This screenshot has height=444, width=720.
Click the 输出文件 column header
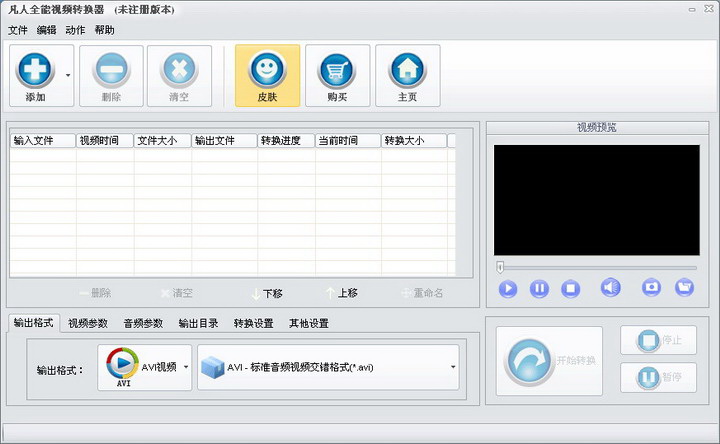tap(224, 141)
